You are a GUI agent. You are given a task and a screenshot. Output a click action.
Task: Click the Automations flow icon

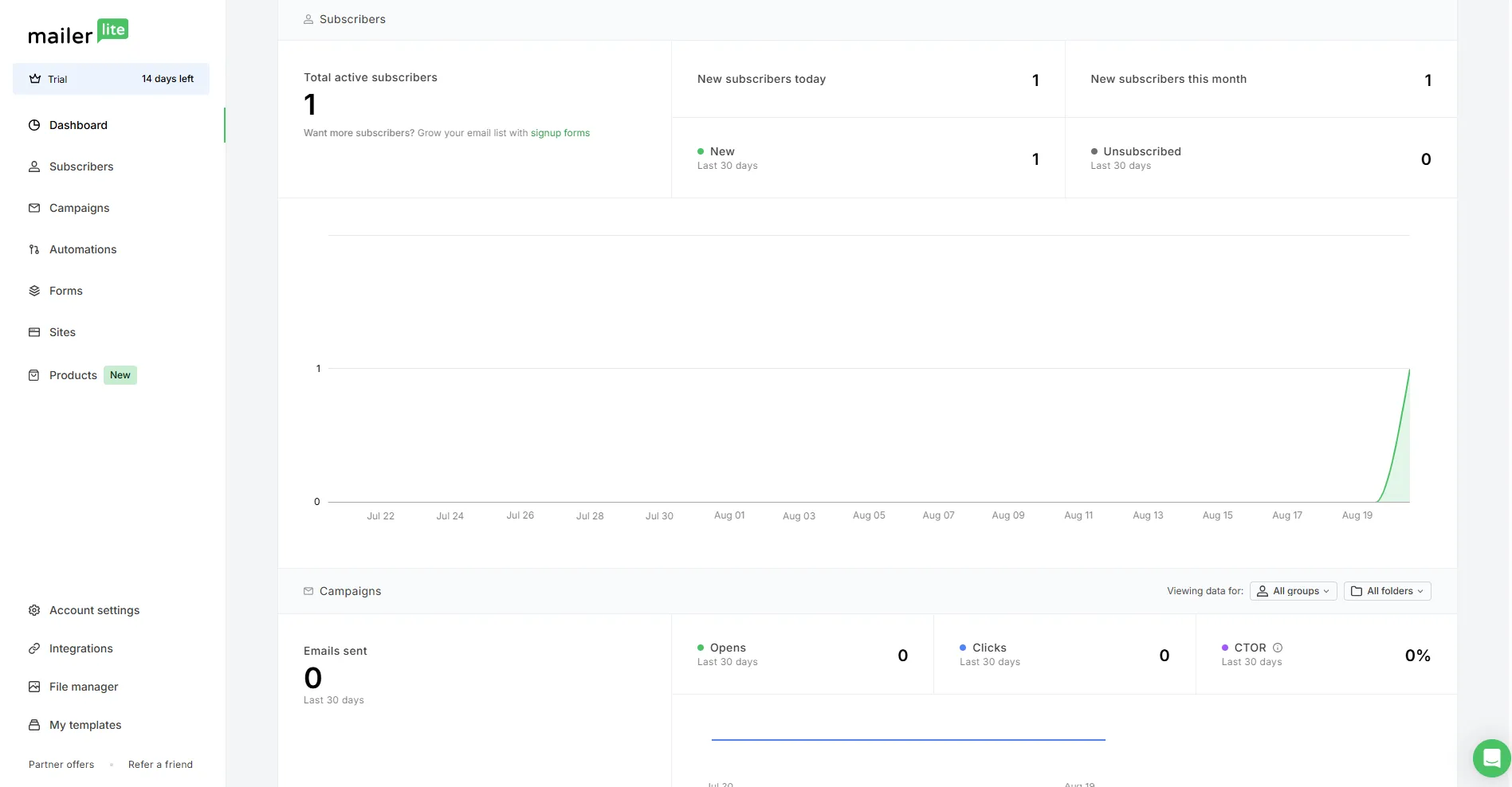34,249
